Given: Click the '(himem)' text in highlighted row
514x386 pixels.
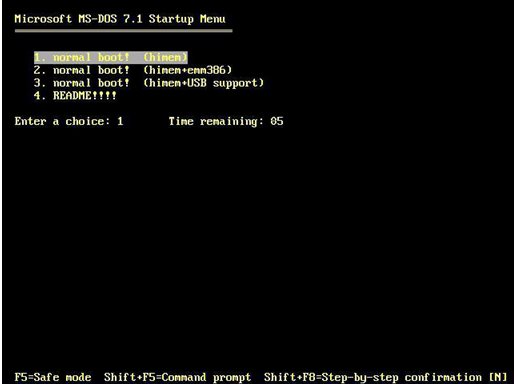Looking at the screenshot, I should pyautogui.click(x=165, y=57).
